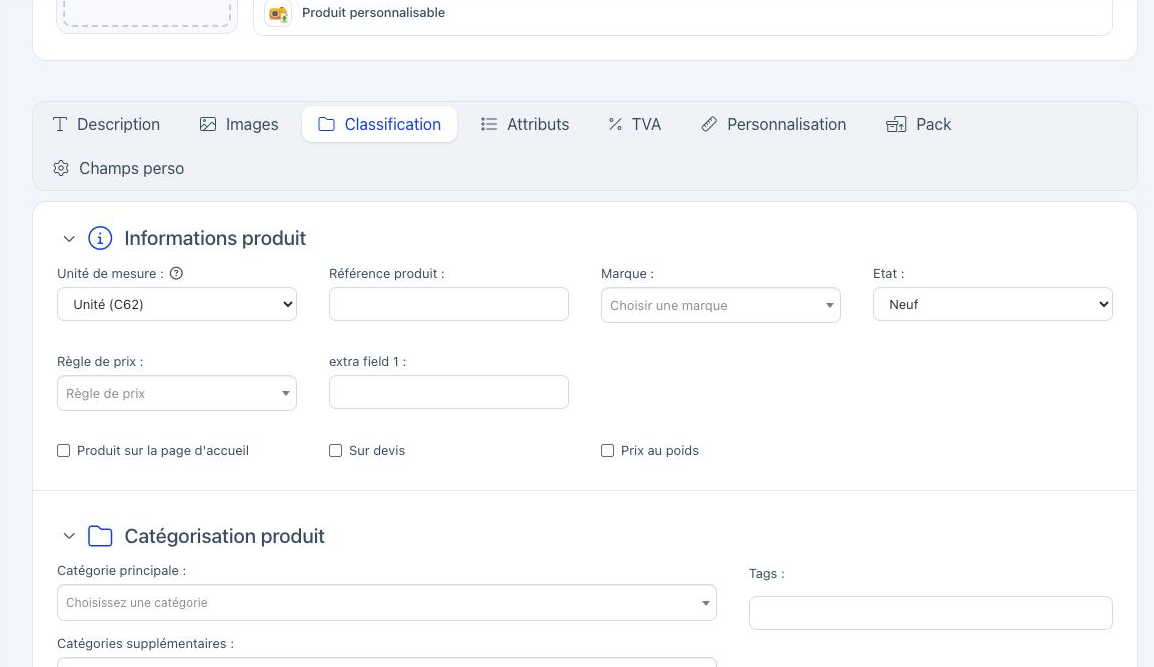Click into the Tags input field
The height and width of the screenshot is (667, 1154).
pyautogui.click(x=931, y=613)
